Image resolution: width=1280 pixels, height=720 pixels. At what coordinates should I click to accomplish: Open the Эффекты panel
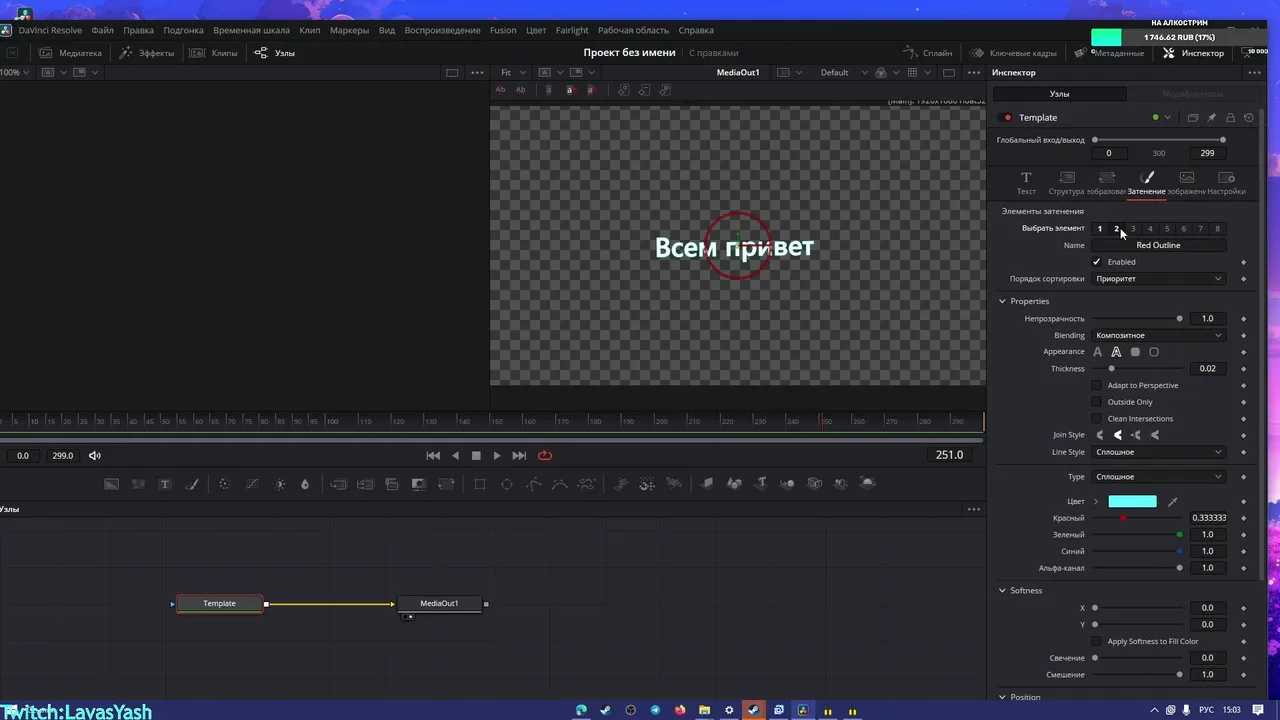click(147, 53)
